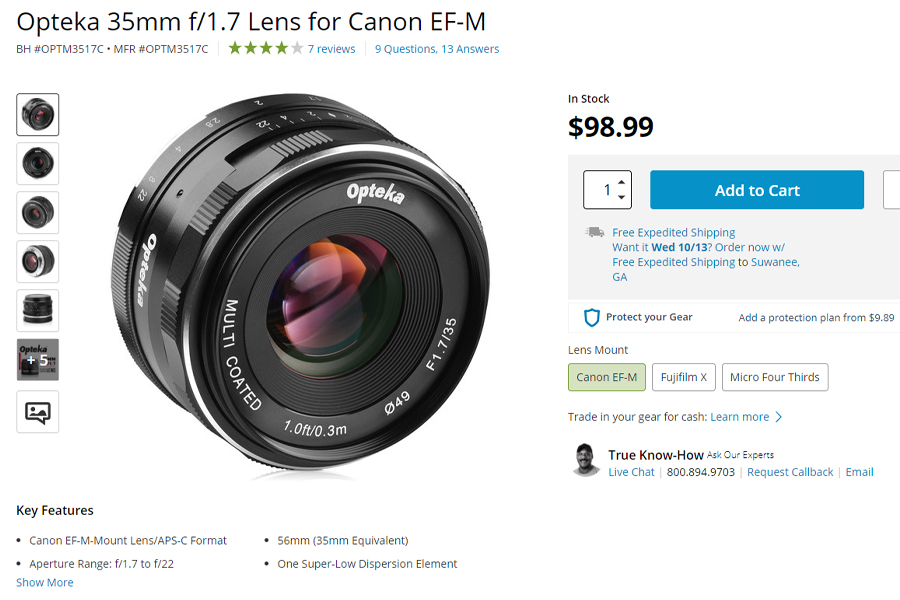The height and width of the screenshot is (600, 900).
Task: Decrease quantity with the down arrow
Action: point(622,198)
